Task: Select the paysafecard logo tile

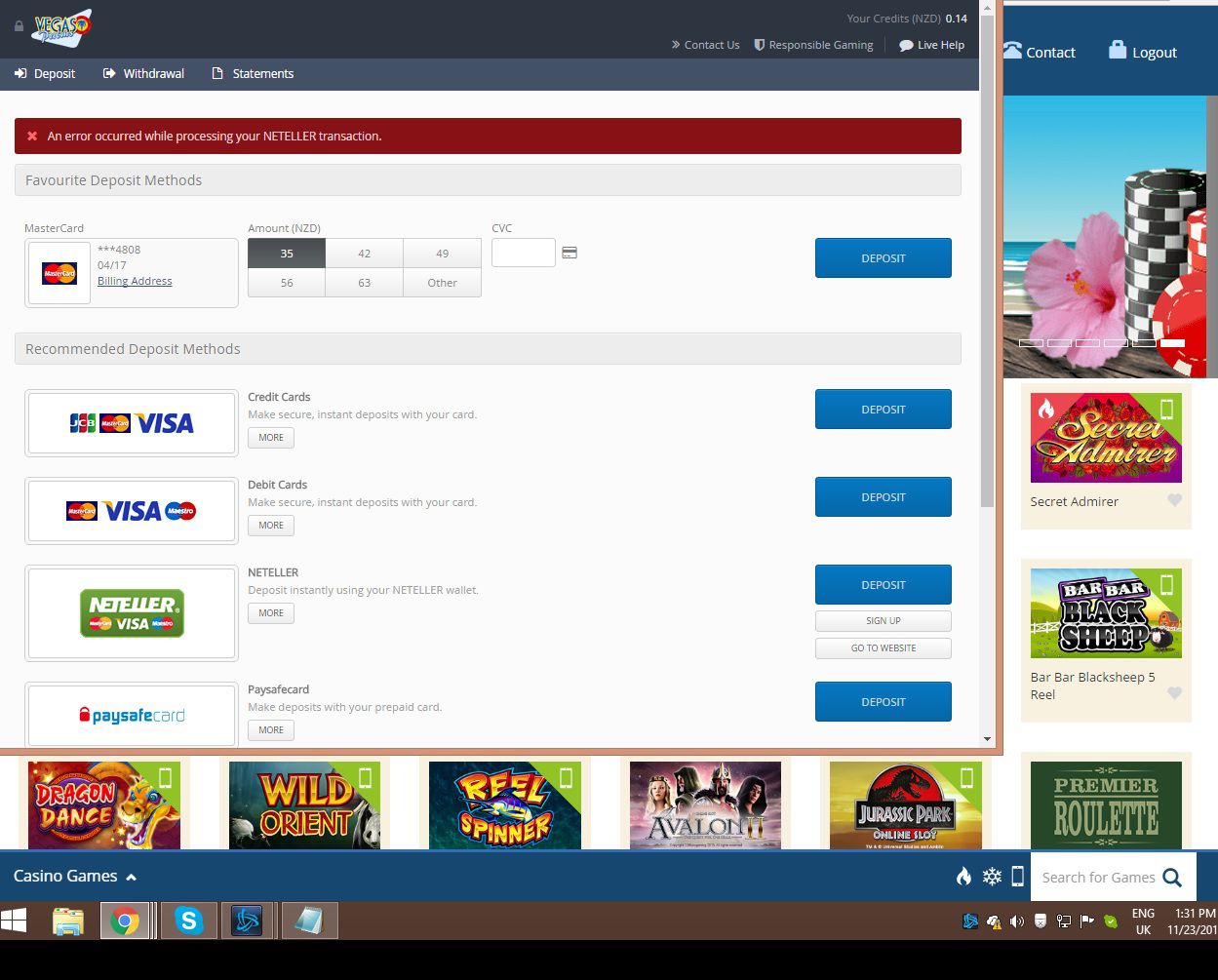Action: (x=132, y=716)
